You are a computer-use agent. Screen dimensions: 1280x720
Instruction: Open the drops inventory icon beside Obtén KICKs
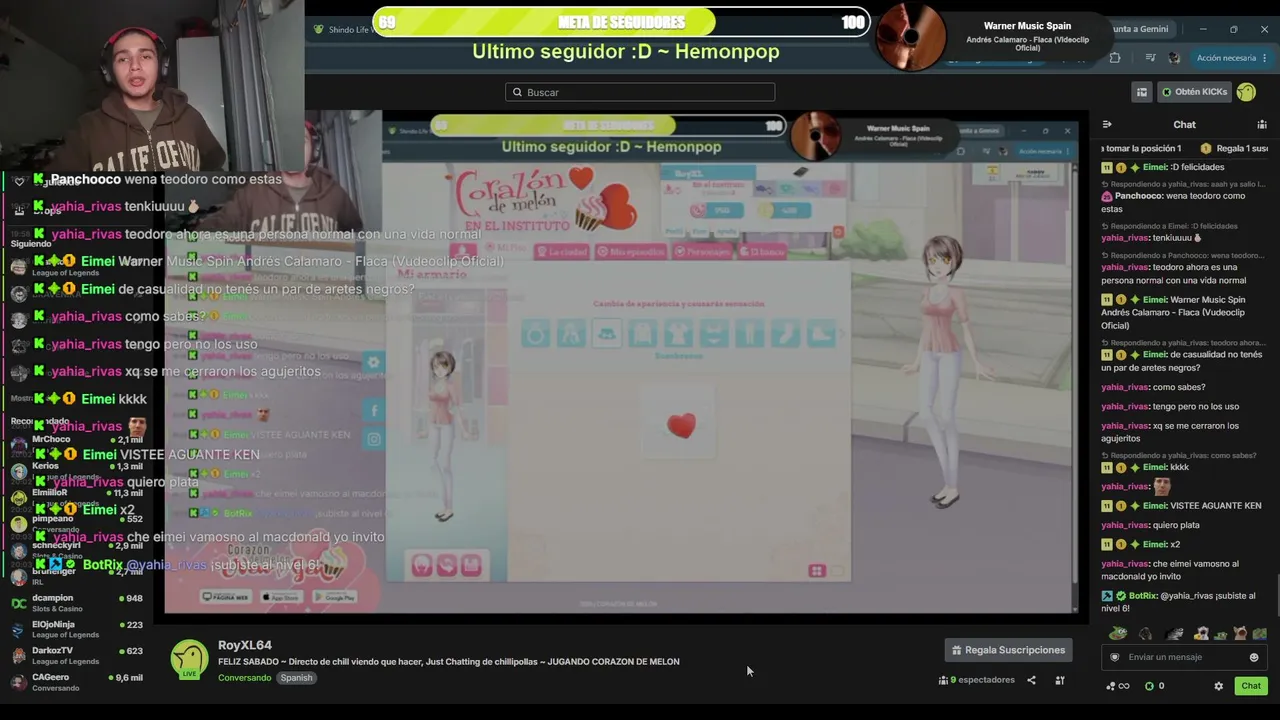(1141, 92)
